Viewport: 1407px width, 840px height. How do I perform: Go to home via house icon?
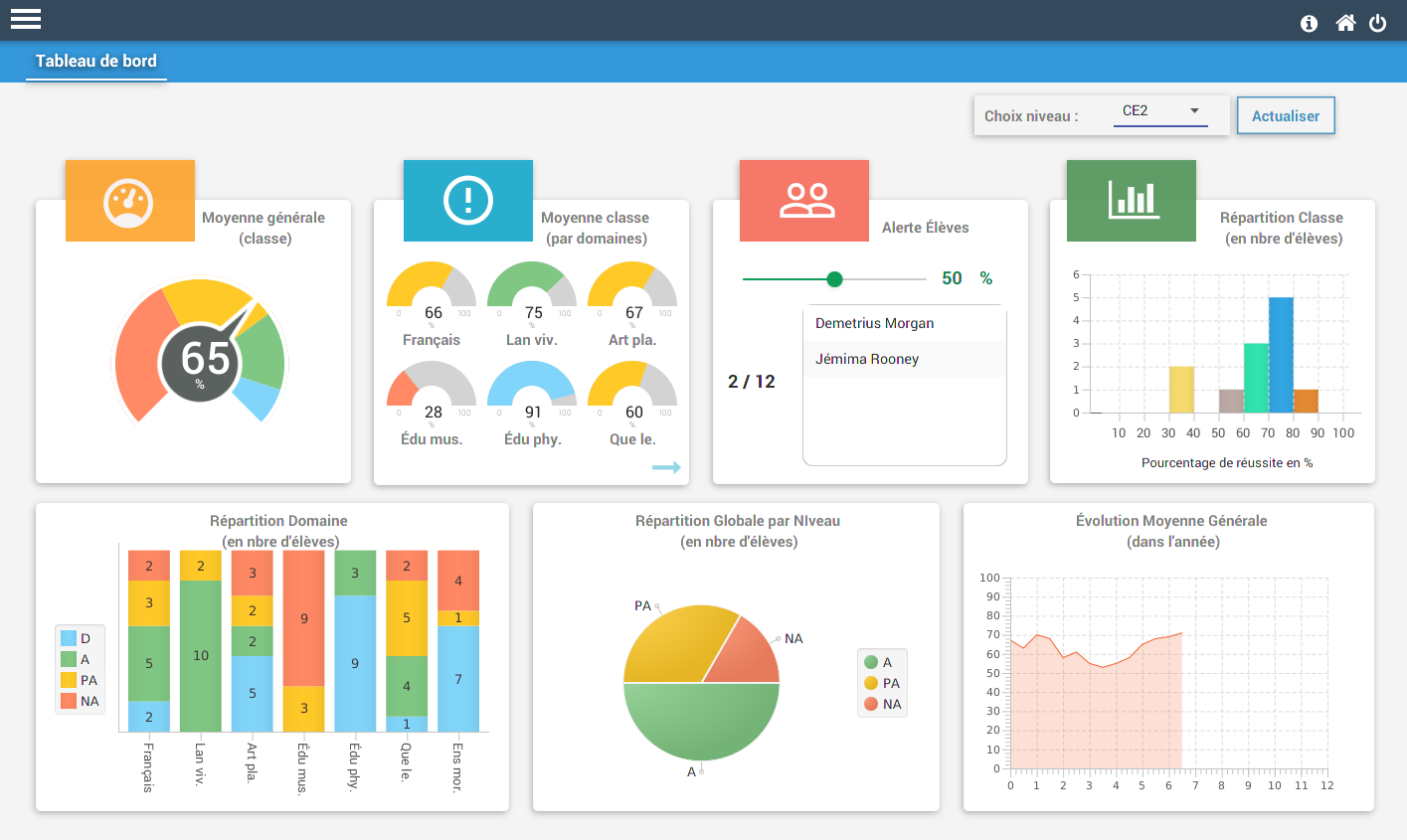(x=1345, y=23)
